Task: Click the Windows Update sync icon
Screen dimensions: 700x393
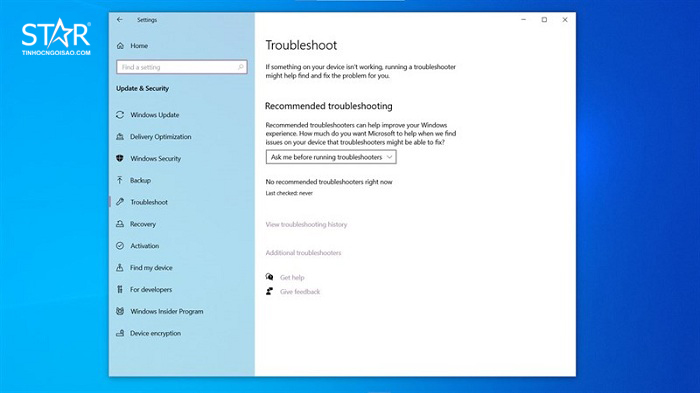Action: 120,115
